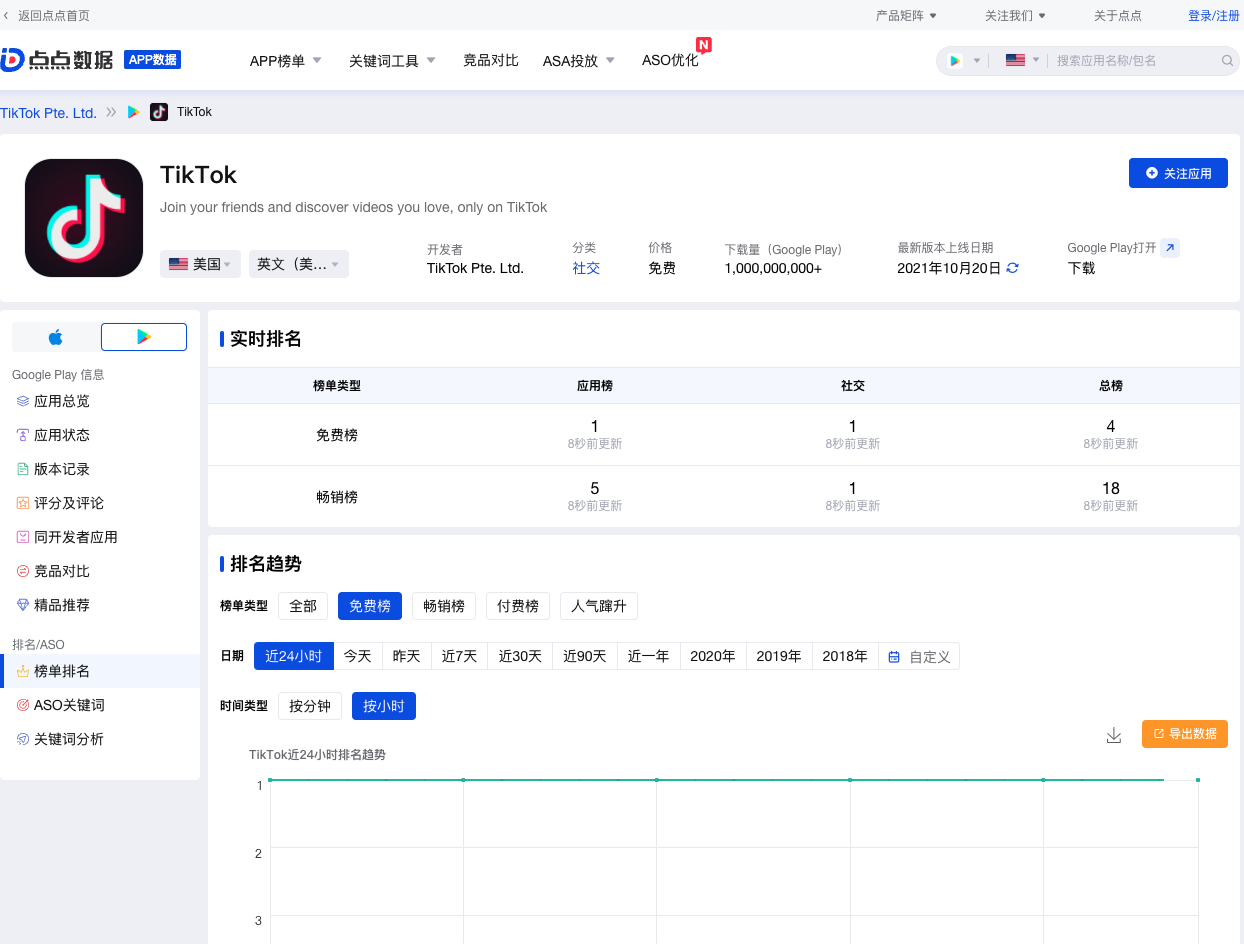Select 全部 chart type
Viewport: 1244px width, 944px height.
pyautogui.click(x=303, y=606)
